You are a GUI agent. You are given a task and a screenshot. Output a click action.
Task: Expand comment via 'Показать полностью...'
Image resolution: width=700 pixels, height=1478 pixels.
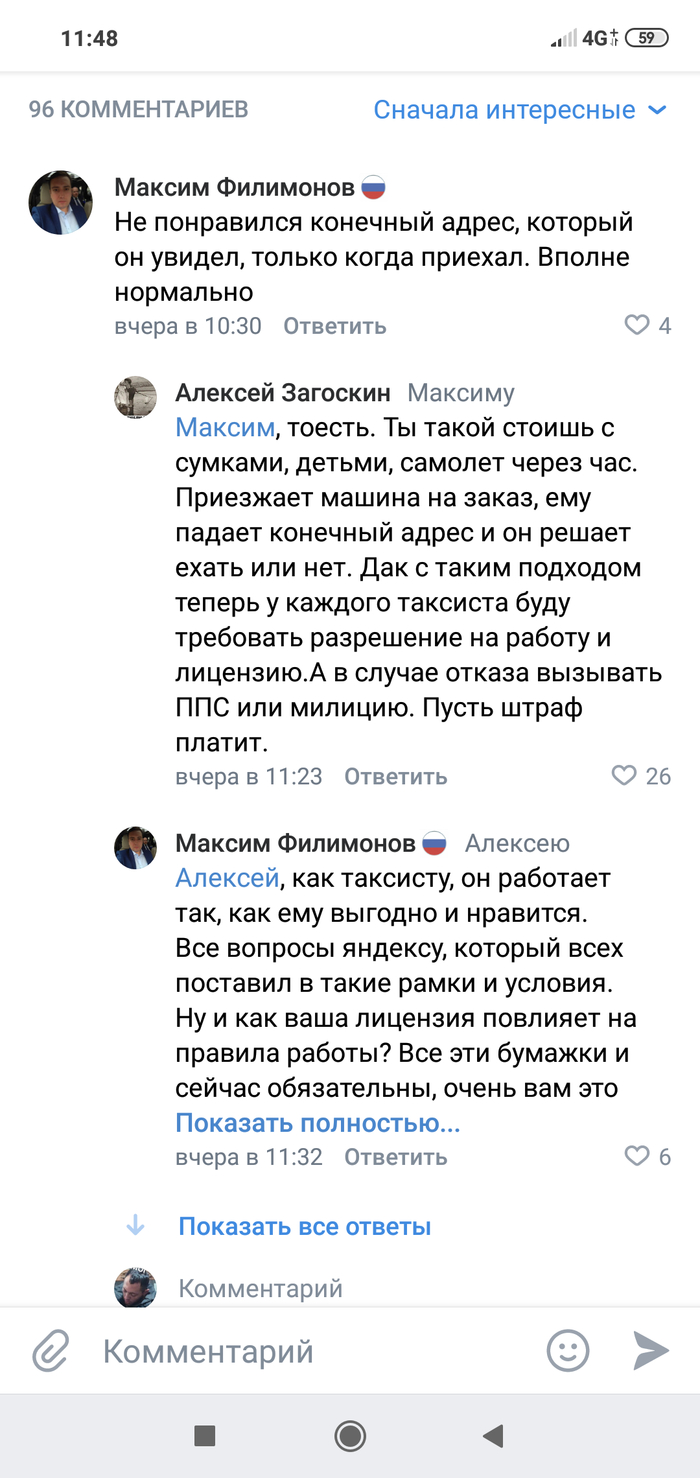click(x=318, y=1123)
